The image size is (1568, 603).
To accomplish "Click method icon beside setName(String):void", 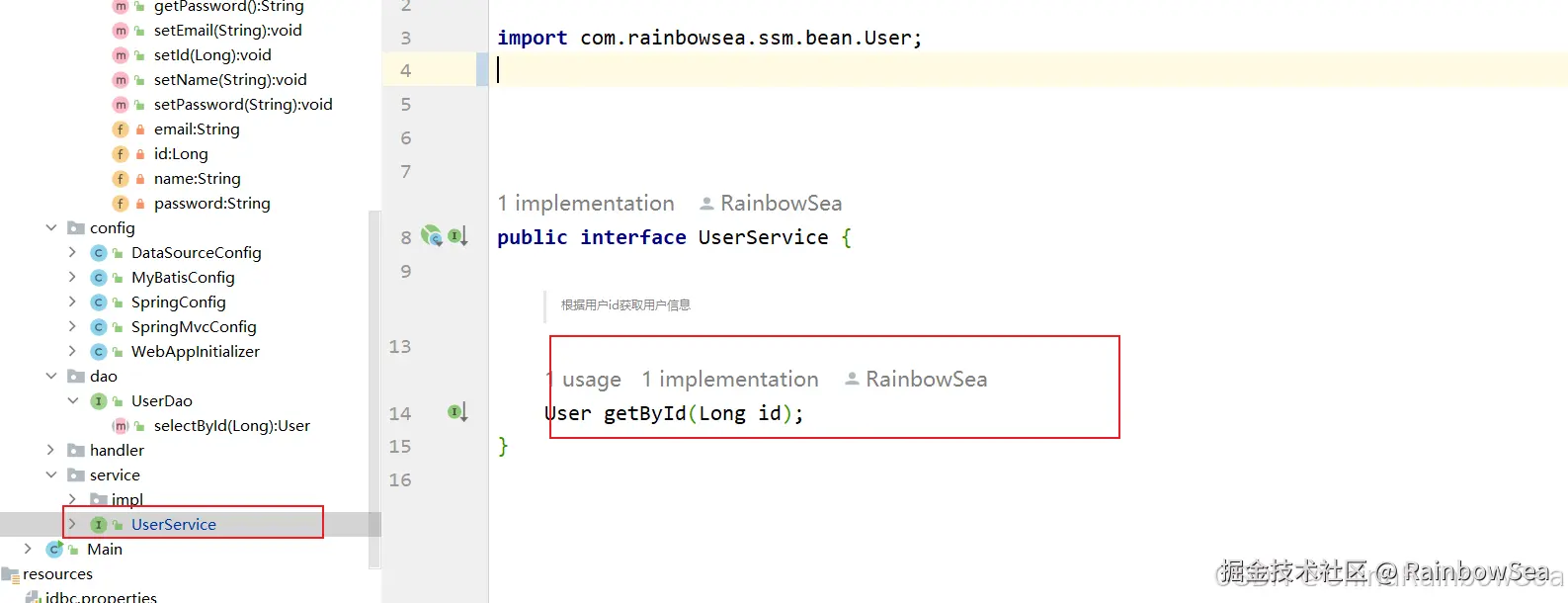I will pyautogui.click(x=121, y=80).
